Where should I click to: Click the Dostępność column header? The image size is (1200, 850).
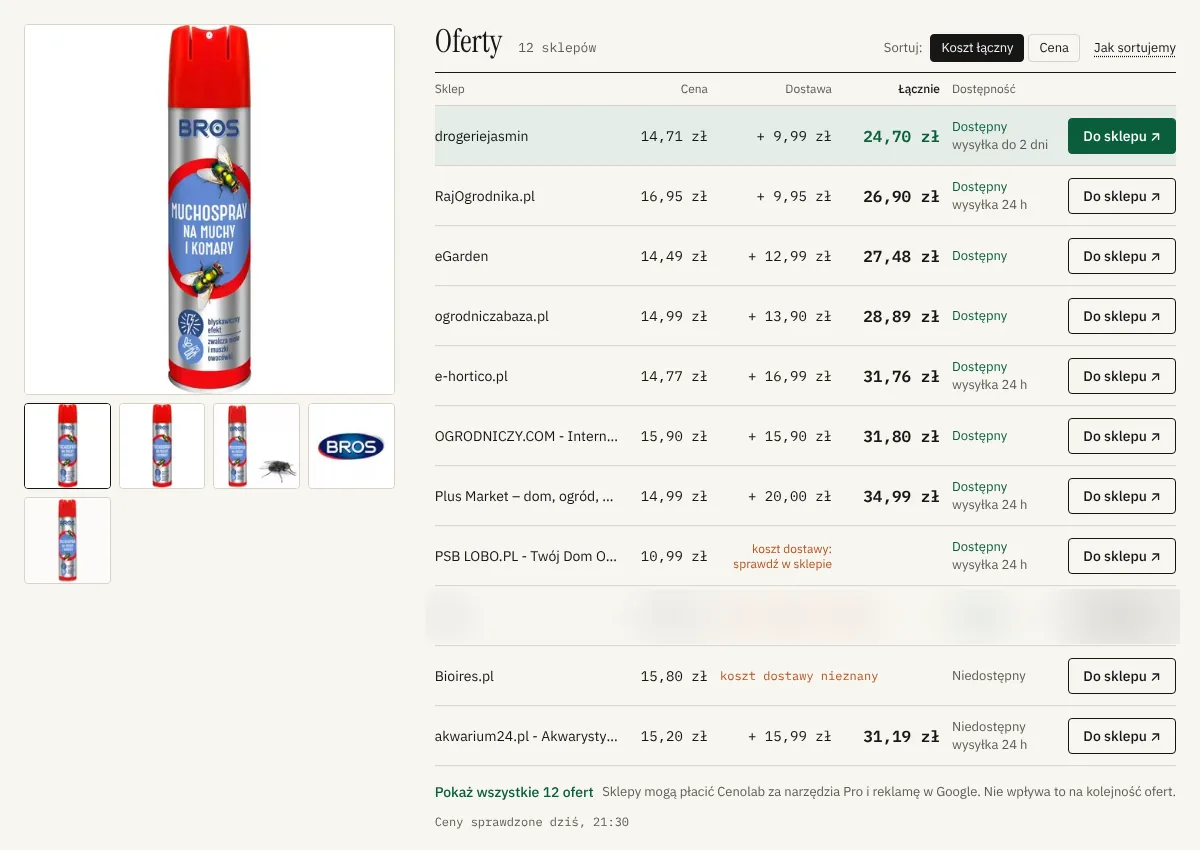[x=984, y=89]
